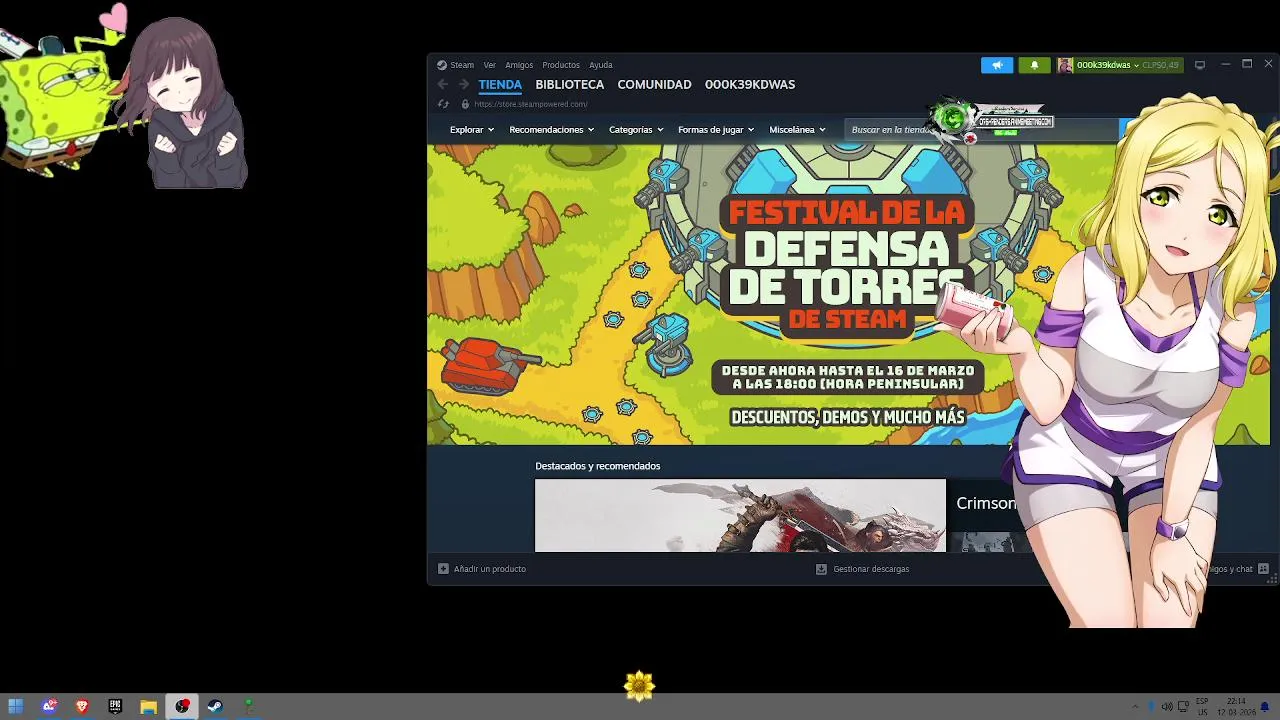Open the green joystick app in taskbar
1280x720 pixels.
coord(248,706)
